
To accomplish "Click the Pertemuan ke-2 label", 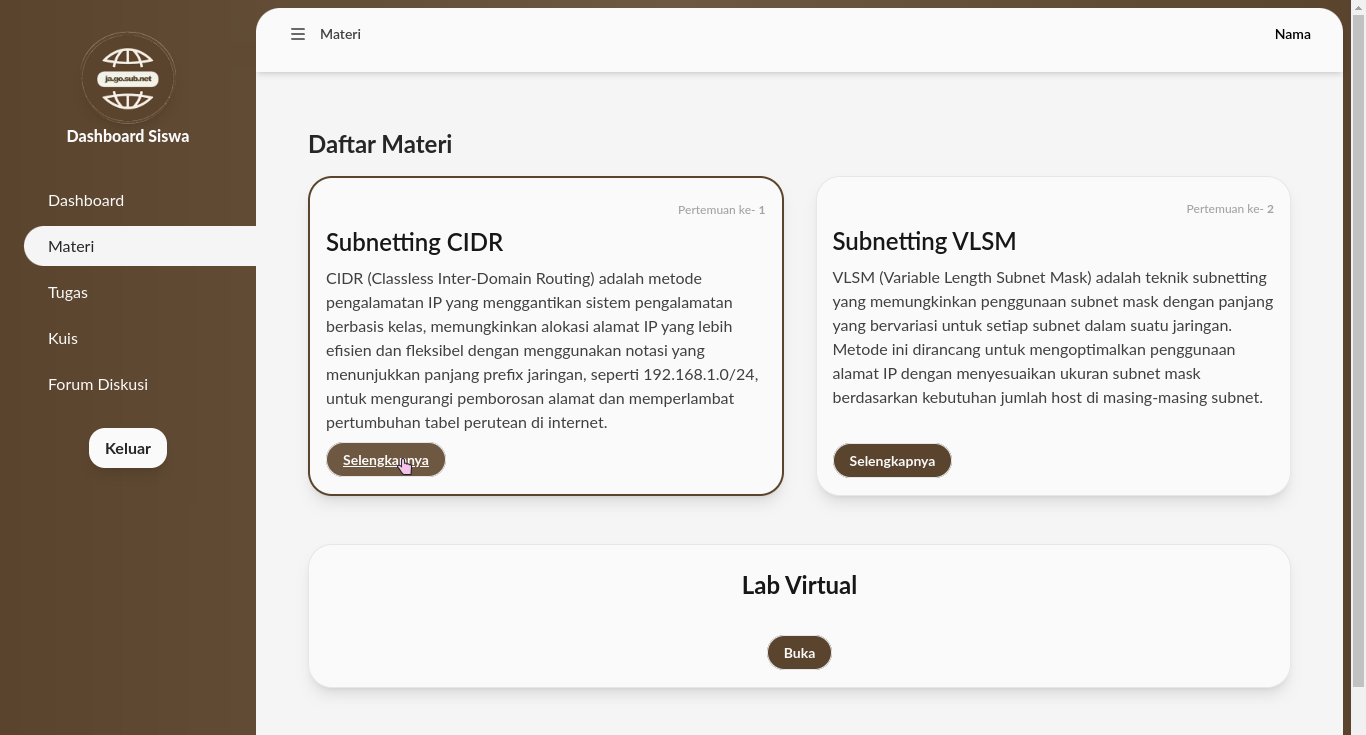I will (x=1229, y=209).
